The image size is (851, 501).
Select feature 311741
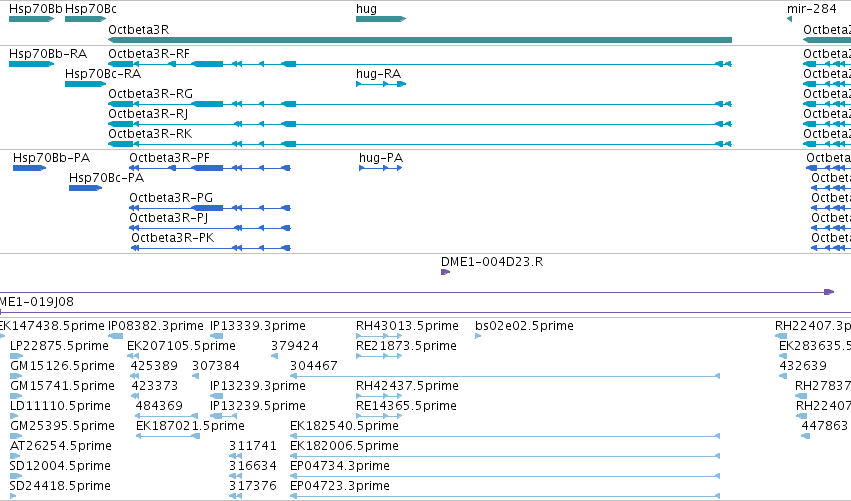(253, 447)
